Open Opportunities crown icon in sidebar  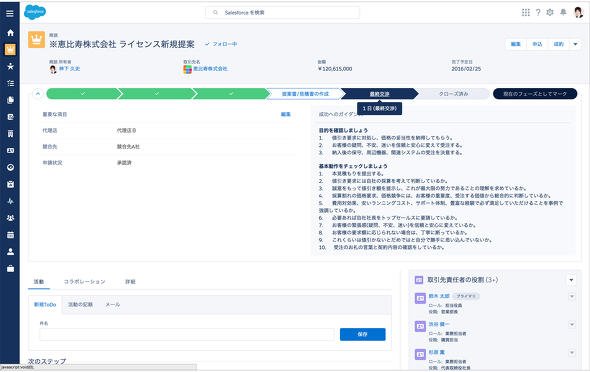point(10,49)
